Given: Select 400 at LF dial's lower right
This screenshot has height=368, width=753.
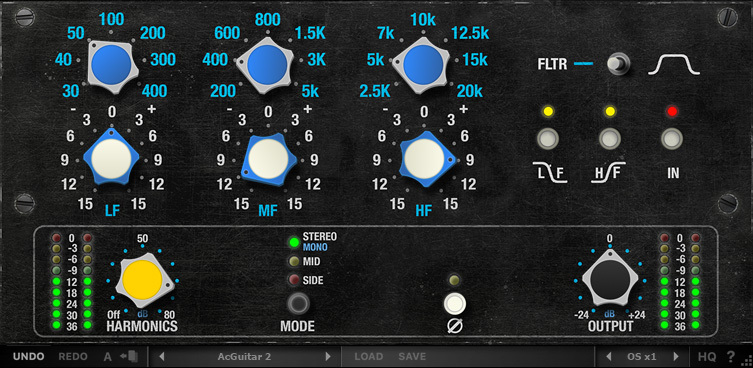Looking at the screenshot, I should tap(154, 91).
